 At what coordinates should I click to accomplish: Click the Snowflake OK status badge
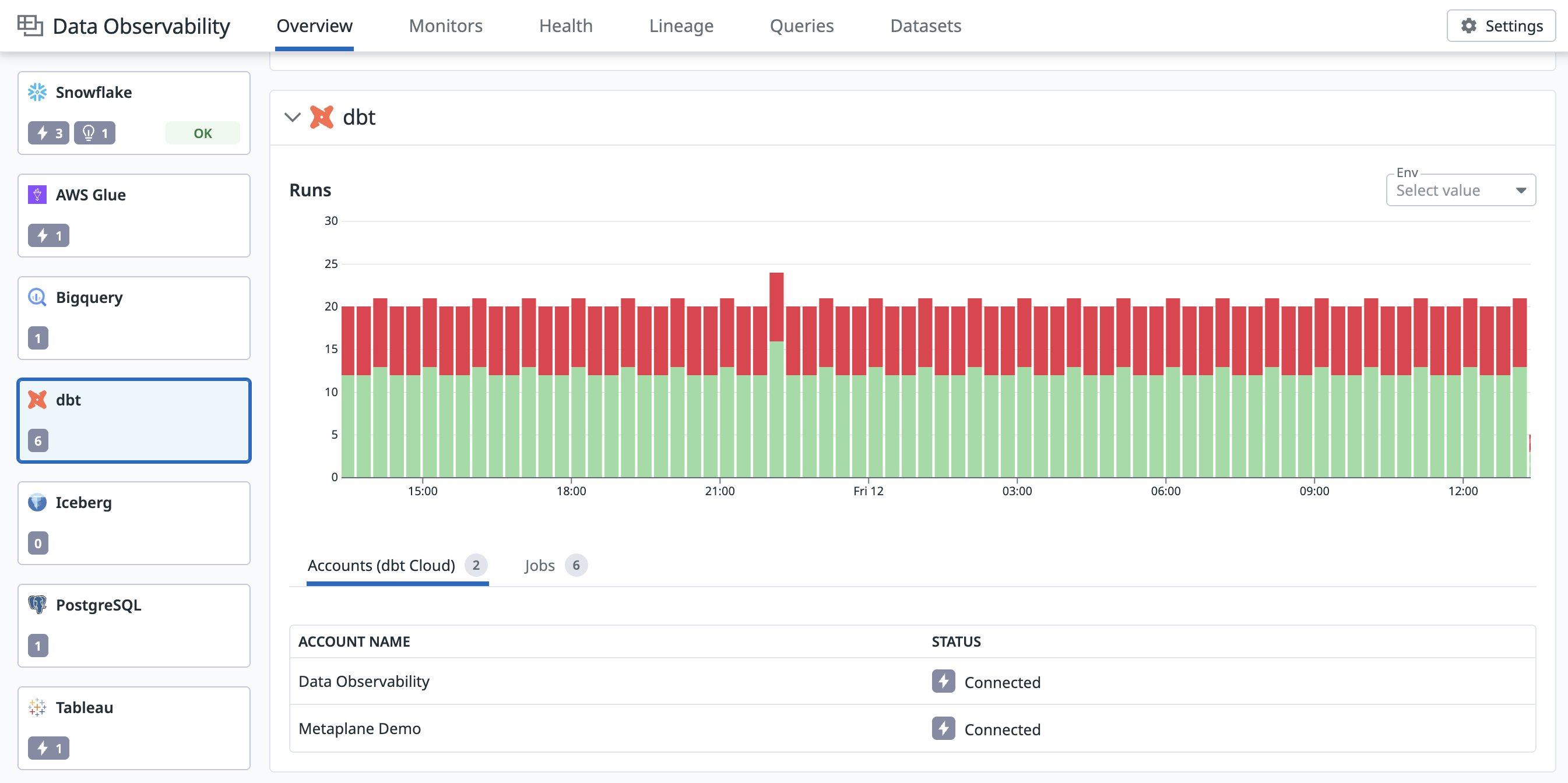[x=203, y=133]
